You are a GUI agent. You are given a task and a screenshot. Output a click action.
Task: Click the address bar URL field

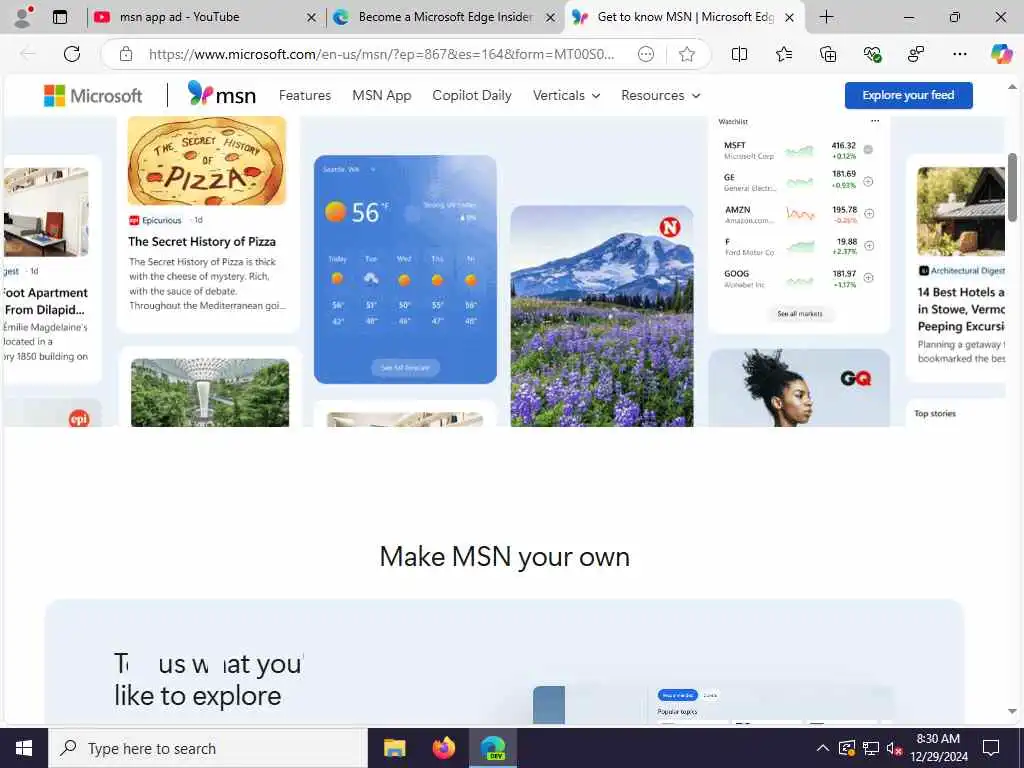tap(381, 54)
